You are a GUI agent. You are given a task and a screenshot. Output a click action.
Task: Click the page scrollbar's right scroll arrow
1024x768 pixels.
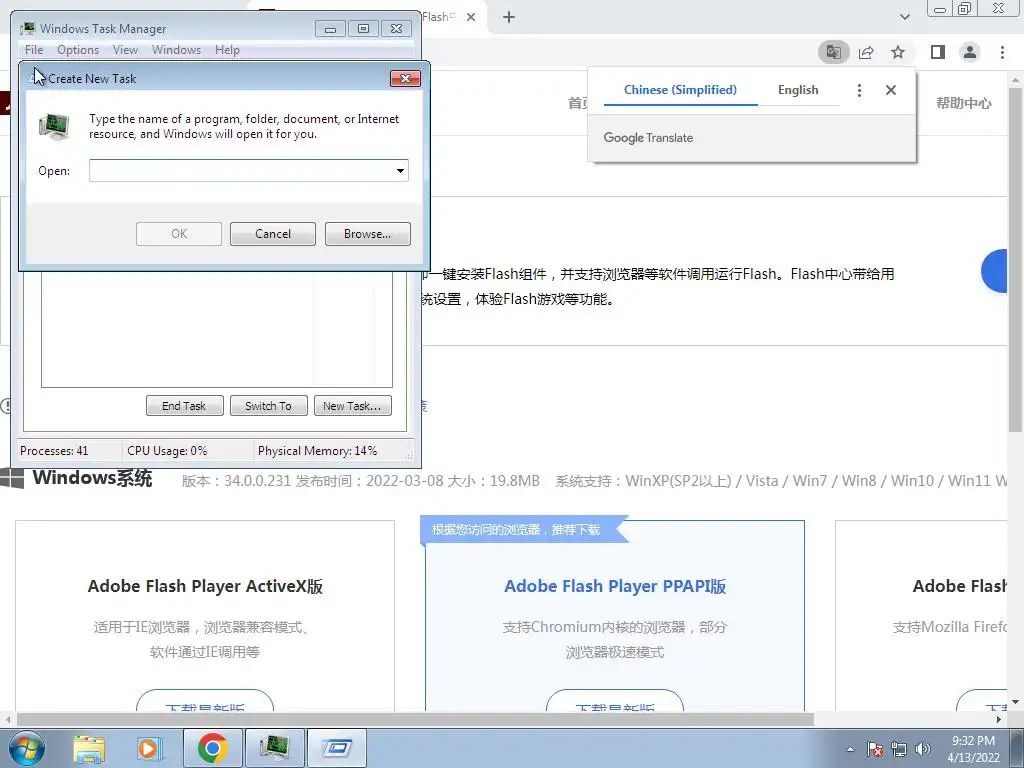pyautogui.click(x=999, y=719)
